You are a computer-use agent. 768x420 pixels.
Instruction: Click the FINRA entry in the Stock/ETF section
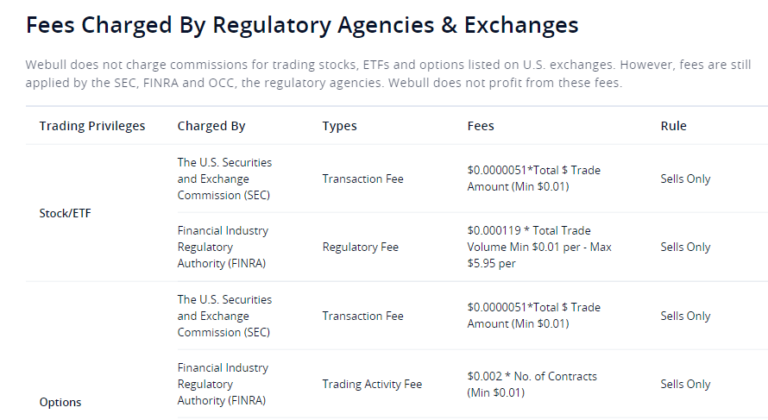(x=221, y=247)
